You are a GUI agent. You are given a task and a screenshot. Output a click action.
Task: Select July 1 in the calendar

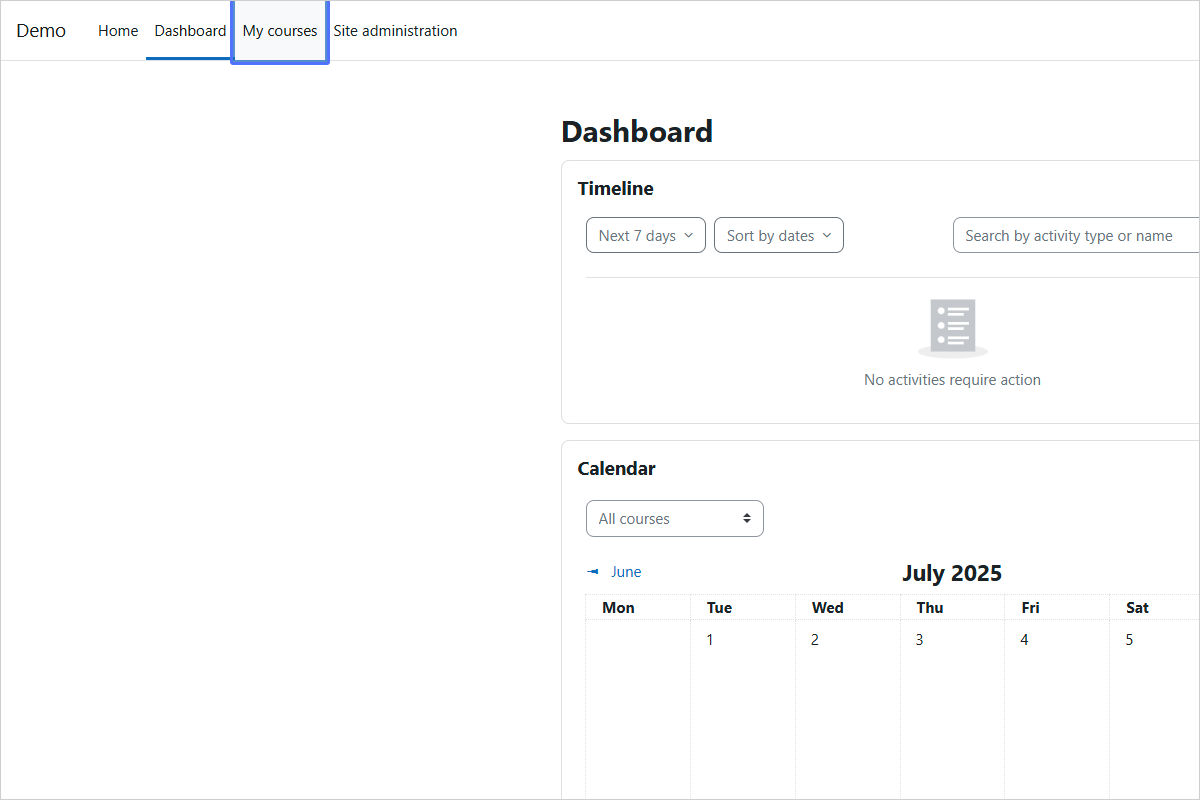[x=710, y=640]
